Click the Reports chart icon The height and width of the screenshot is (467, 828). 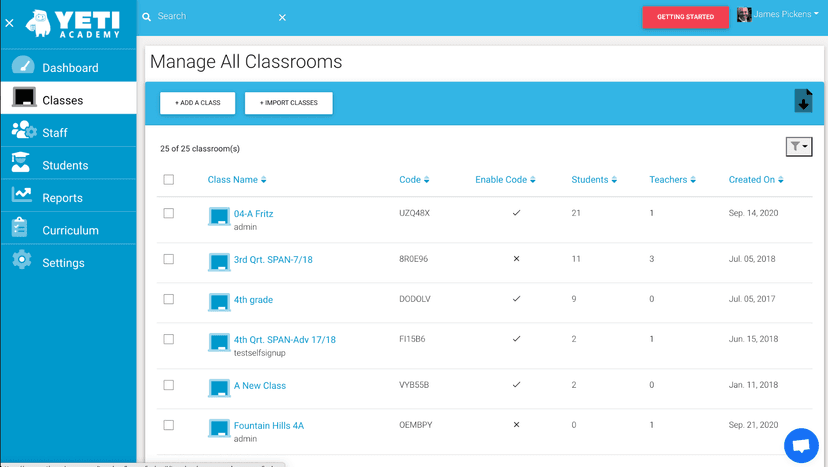22,195
